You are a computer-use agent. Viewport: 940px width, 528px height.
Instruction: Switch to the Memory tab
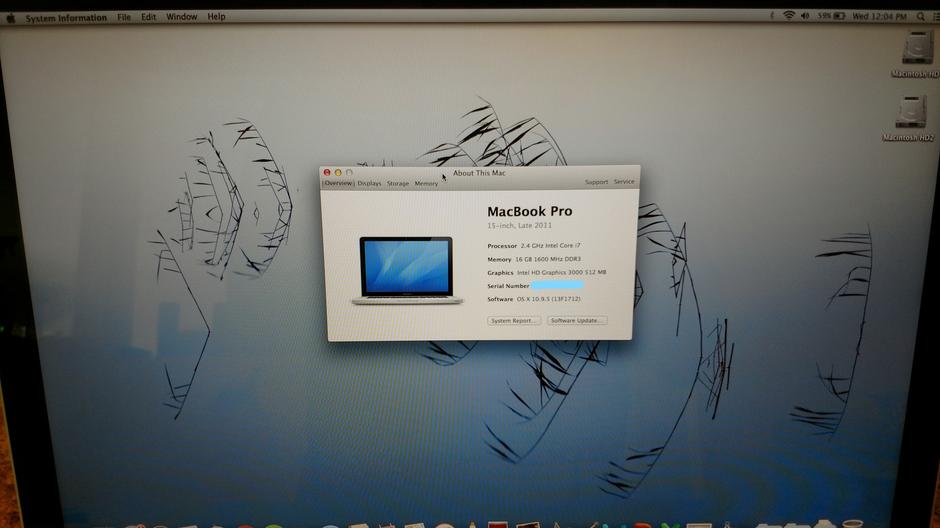(x=426, y=183)
